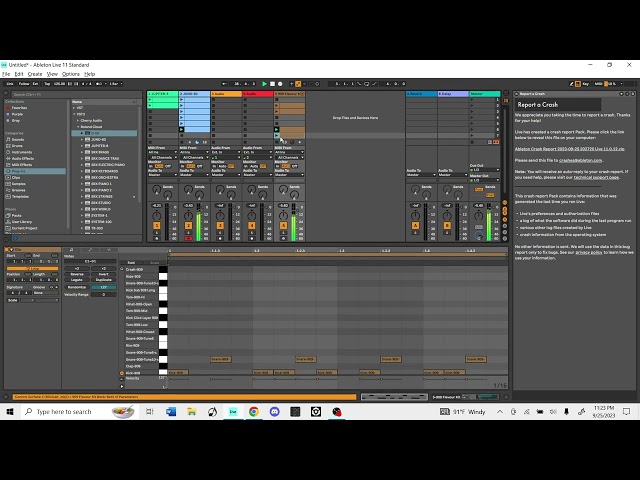The height and width of the screenshot is (480, 640).
Task: Start playback with the green Play button
Action: click(264, 84)
